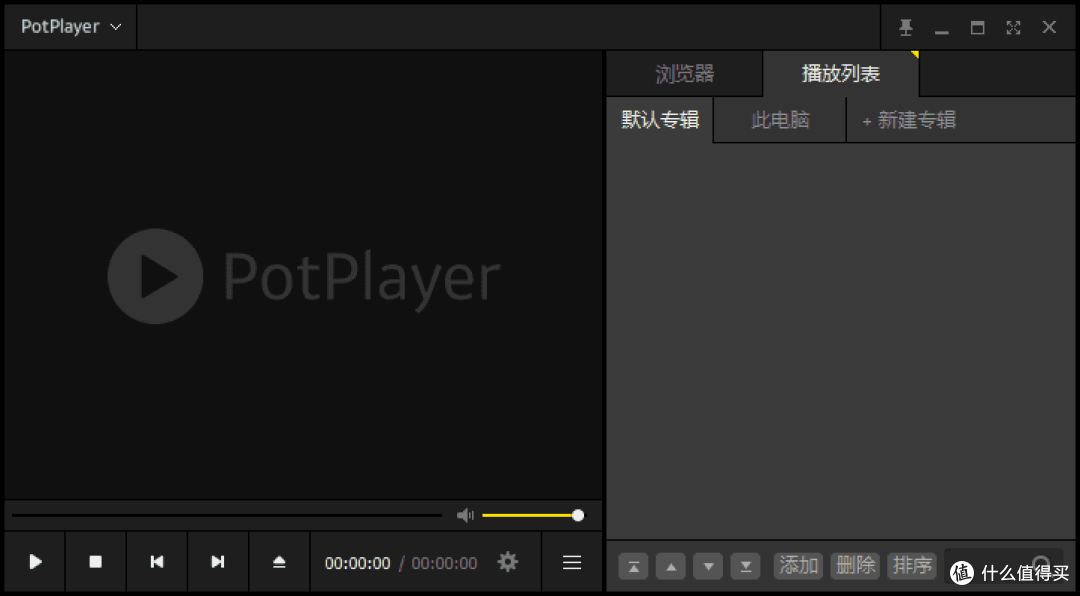1080x596 pixels.
Task: Maximize the PotPlayer window
Action: click(x=977, y=28)
